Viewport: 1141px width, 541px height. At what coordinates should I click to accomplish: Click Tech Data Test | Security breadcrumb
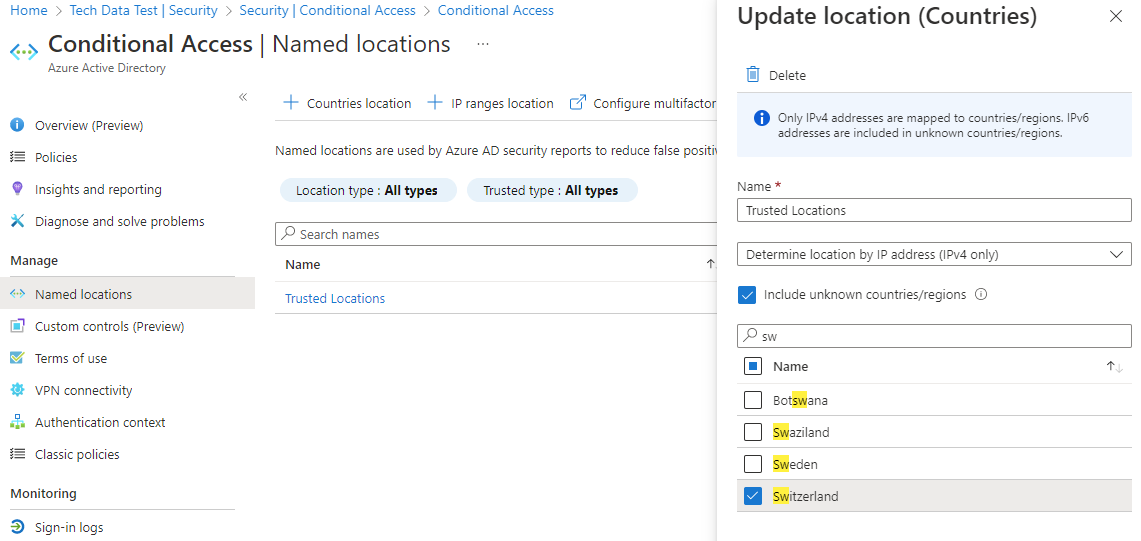[x=143, y=10]
